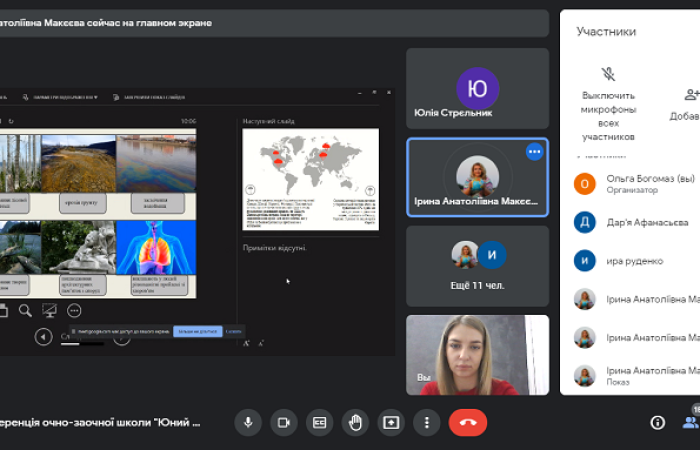Screen dimensions: 700x450
Task: Raise hand in the meeting
Action: (x=355, y=422)
